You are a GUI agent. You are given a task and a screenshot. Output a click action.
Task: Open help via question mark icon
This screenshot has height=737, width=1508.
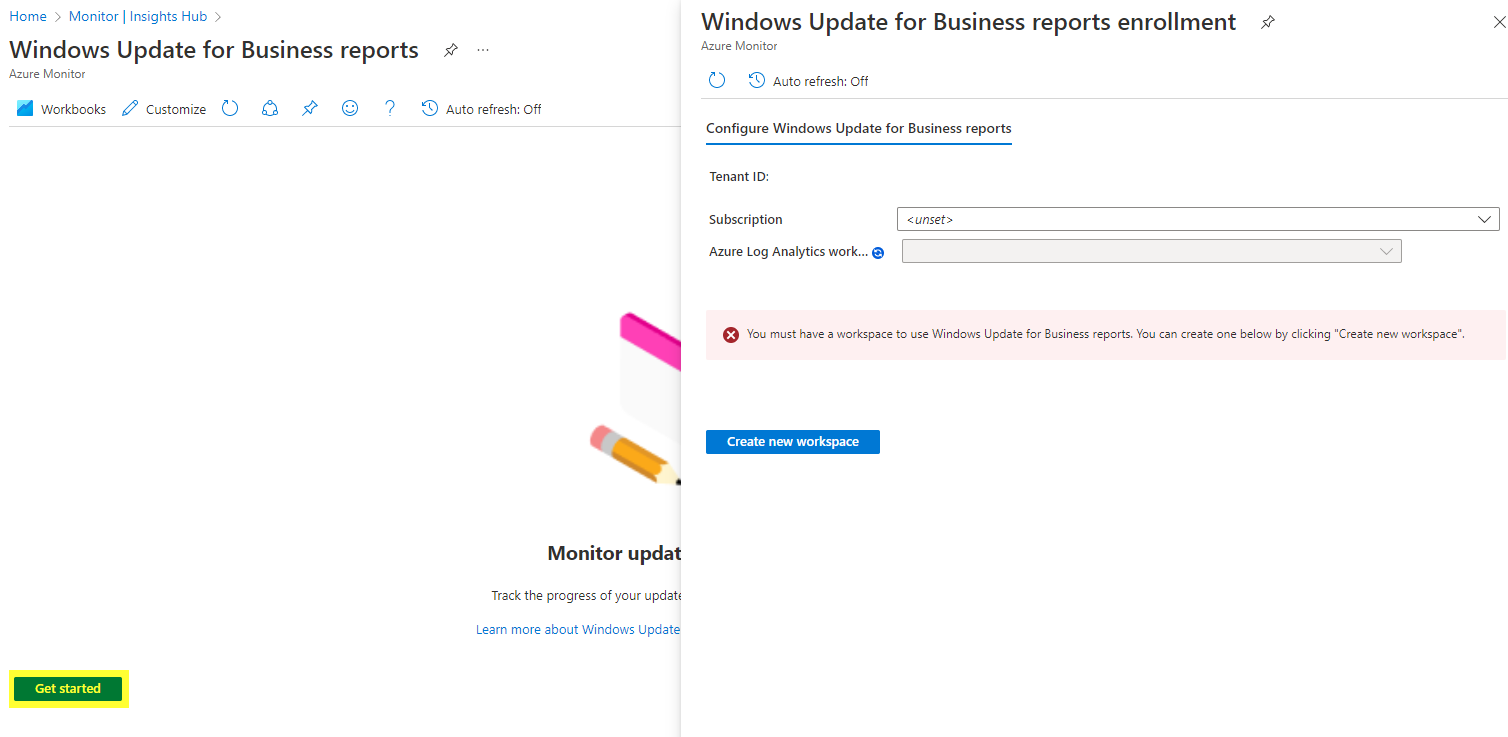(390, 108)
